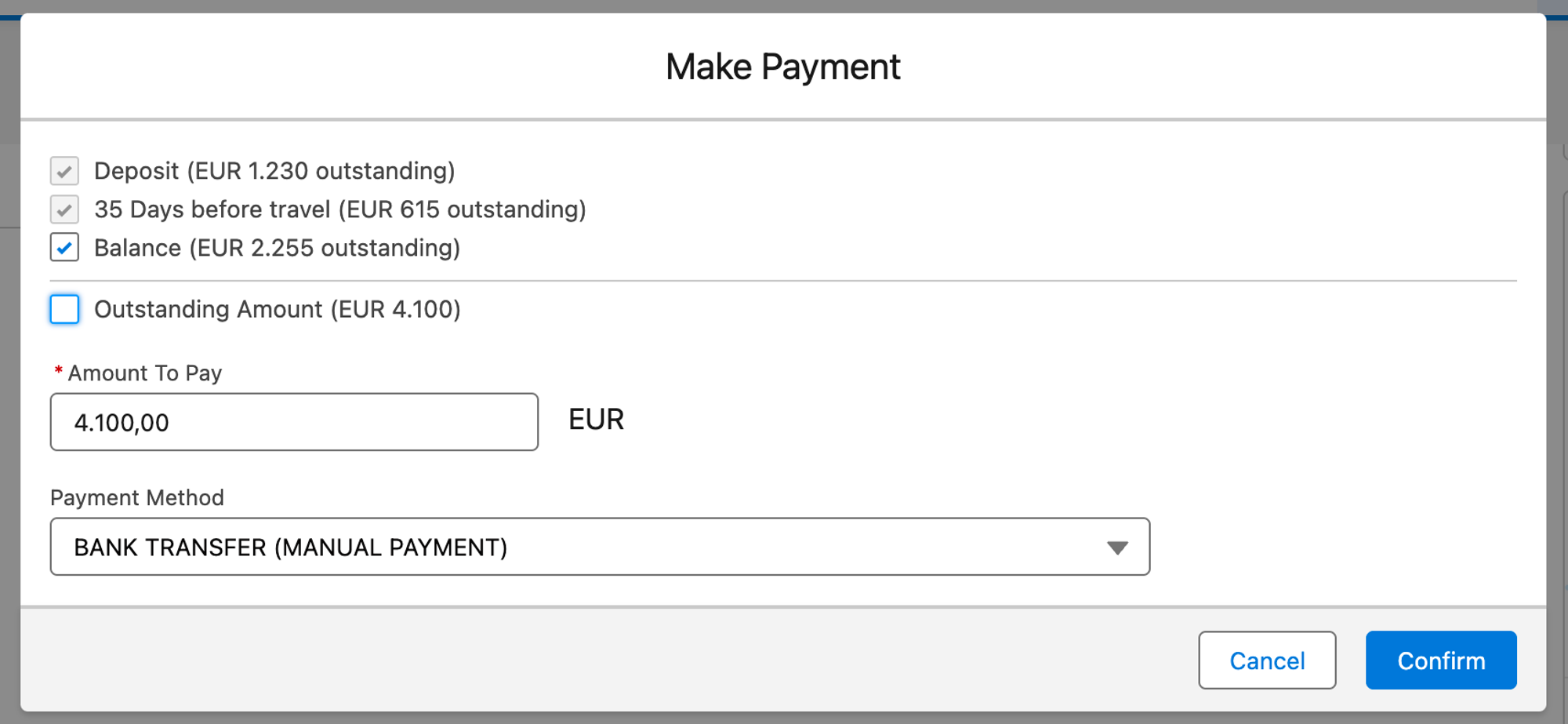
Task: Click the "Amount To Pay" field label
Action: [145, 373]
